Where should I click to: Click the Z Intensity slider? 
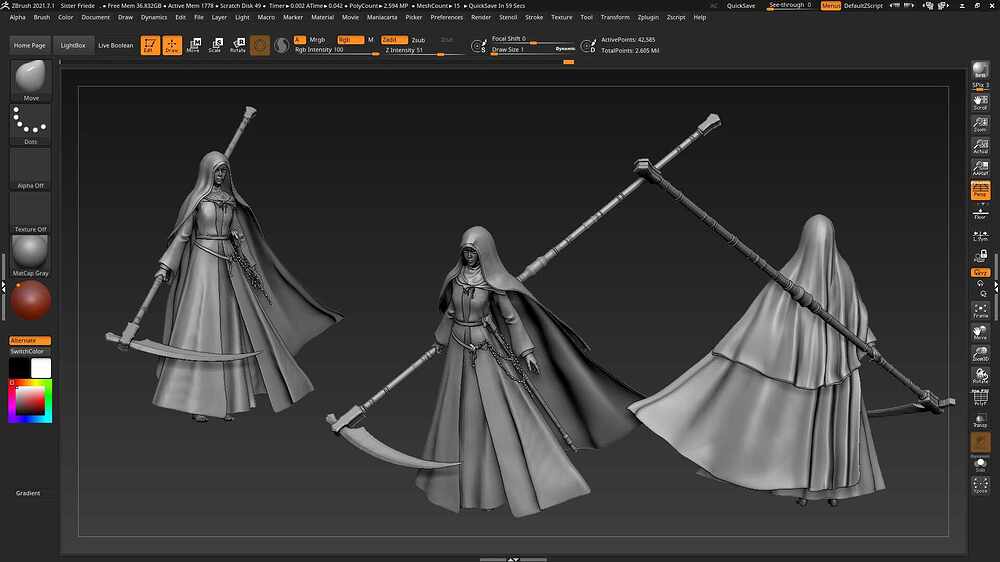point(424,50)
